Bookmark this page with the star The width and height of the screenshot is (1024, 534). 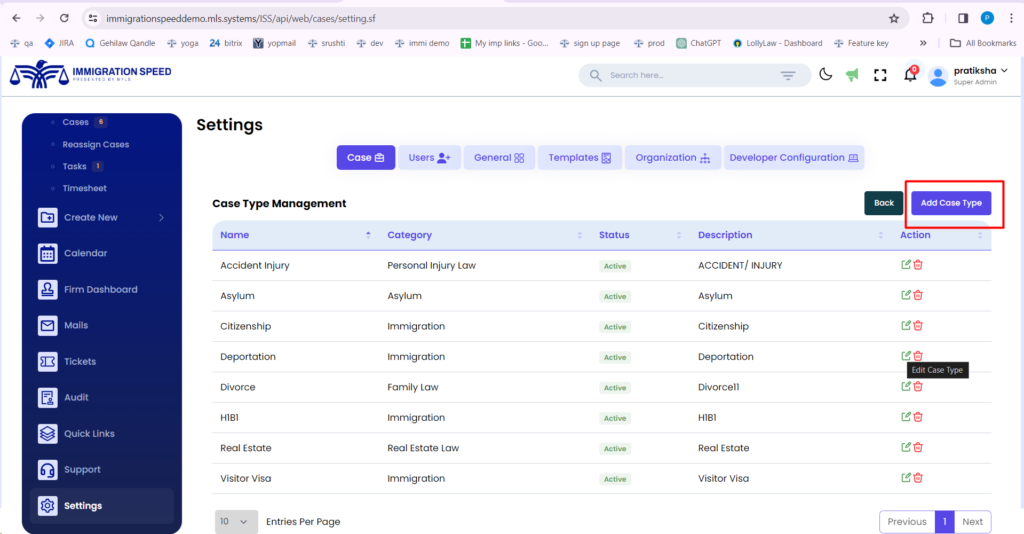[894, 18]
